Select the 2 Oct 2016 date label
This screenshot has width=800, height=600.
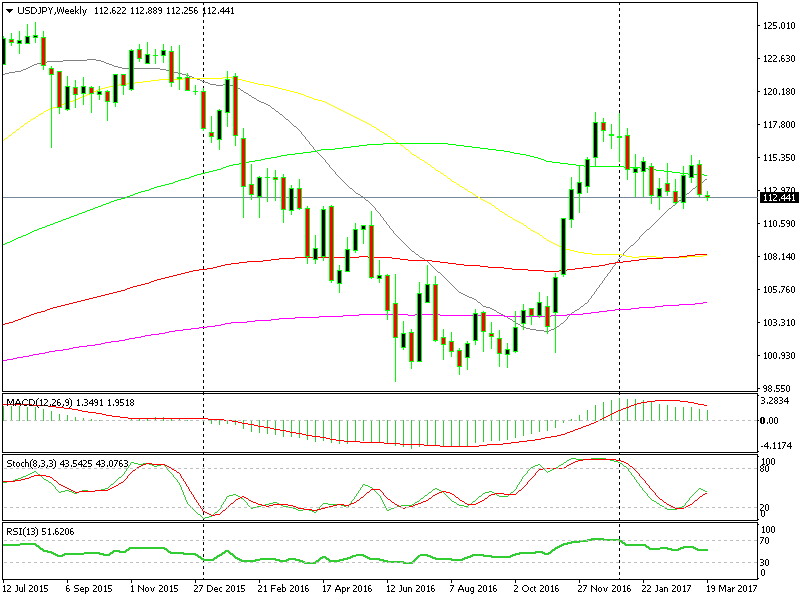537,588
